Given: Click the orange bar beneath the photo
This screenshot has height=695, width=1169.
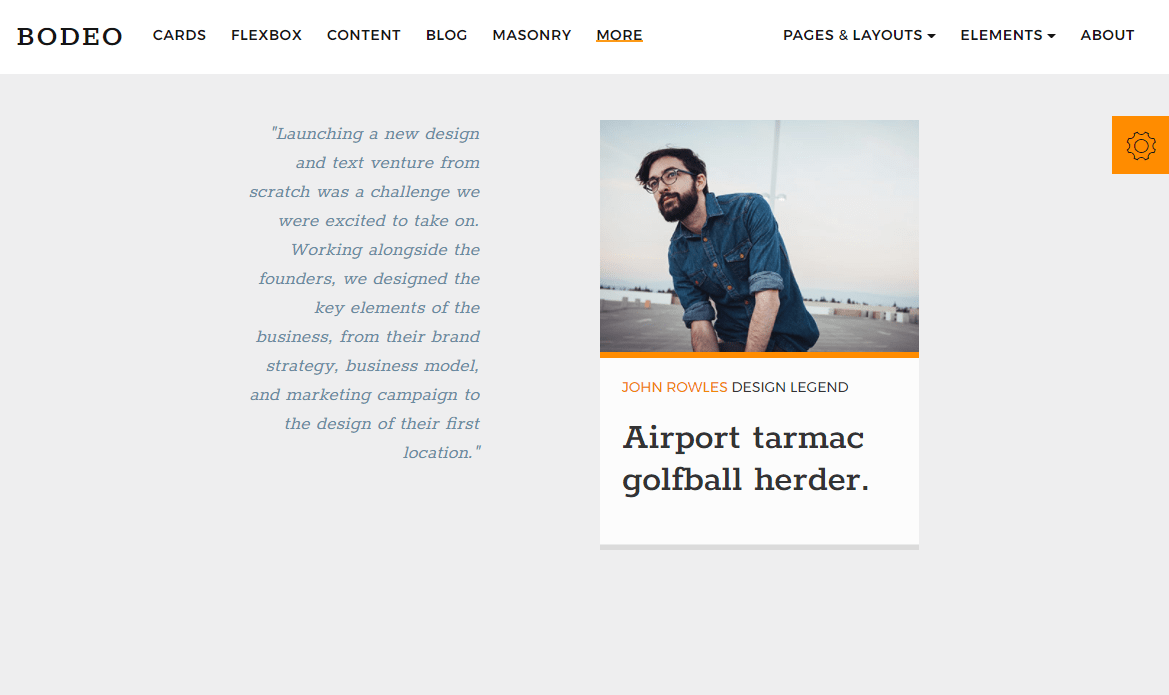Looking at the screenshot, I should pyautogui.click(x=759, y=355).
